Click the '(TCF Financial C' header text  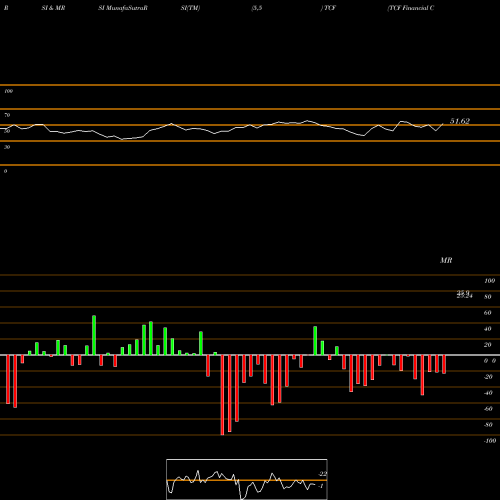[411, 8]
